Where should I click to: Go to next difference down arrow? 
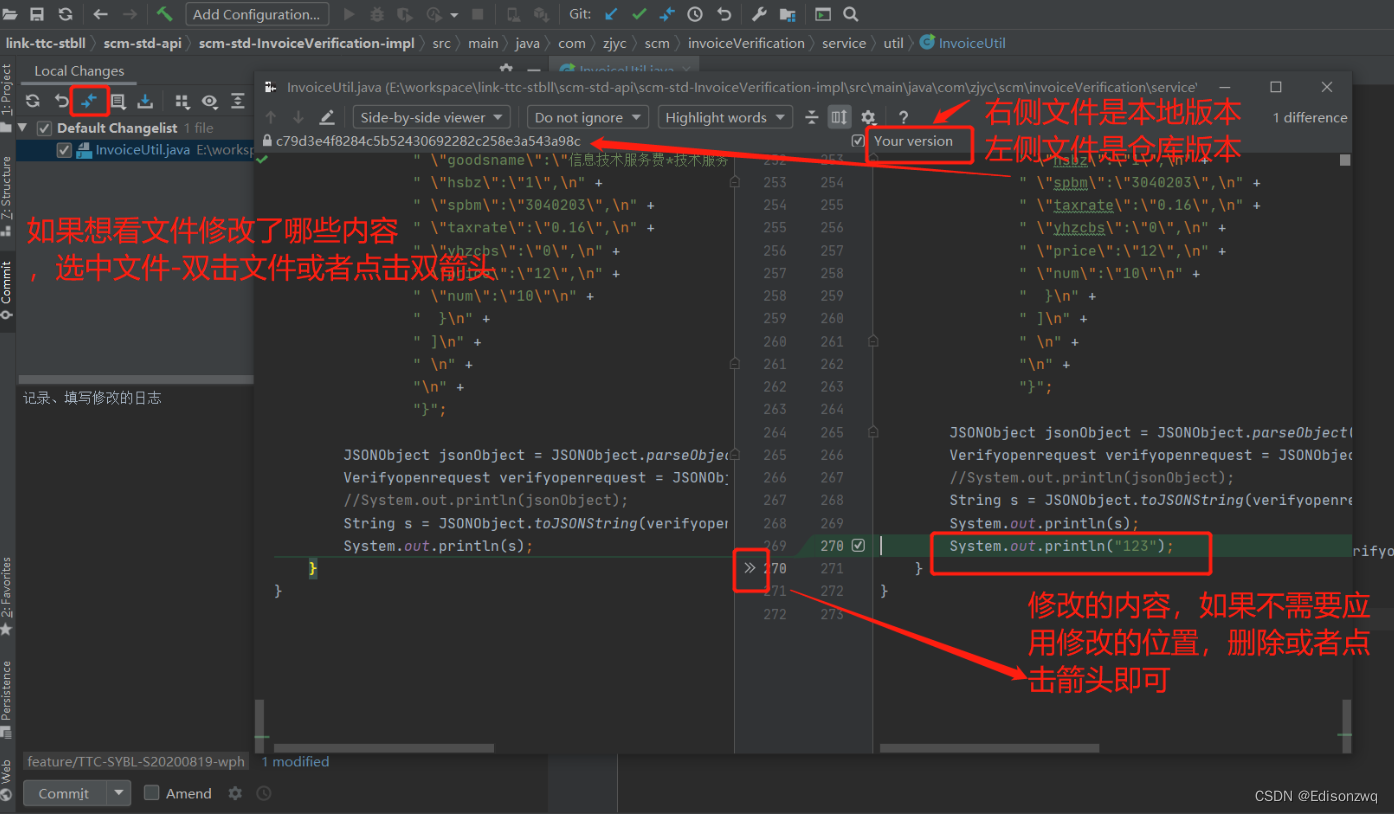[x=298, y=117]
